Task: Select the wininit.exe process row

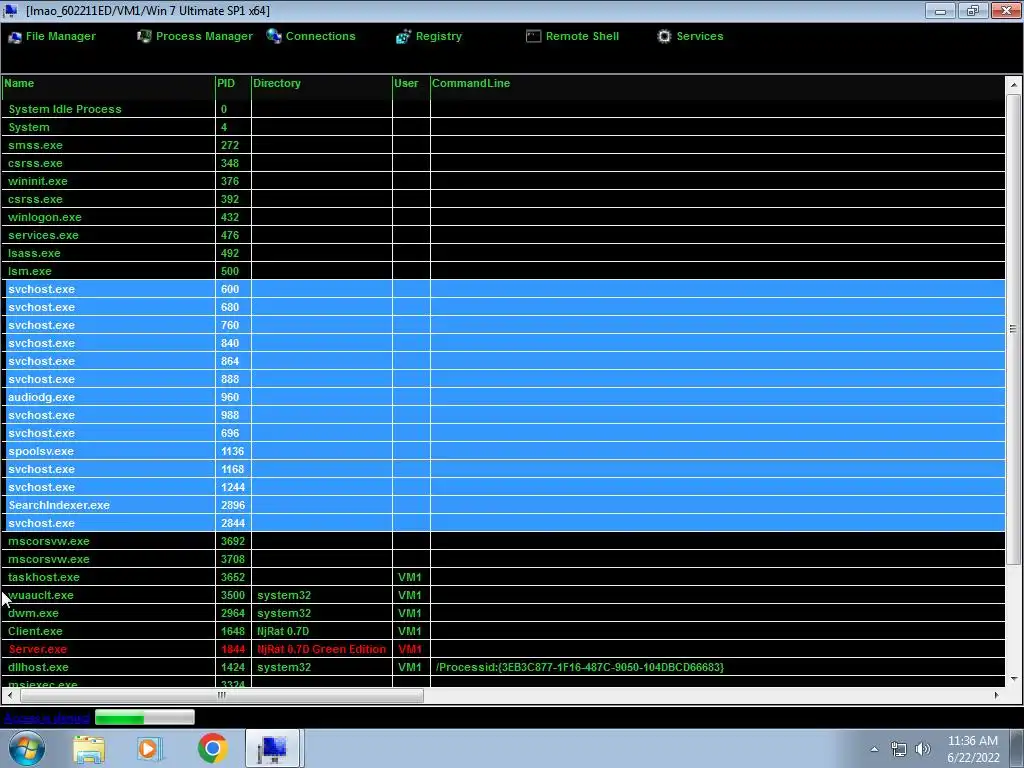Action: [x=503, y=181]
